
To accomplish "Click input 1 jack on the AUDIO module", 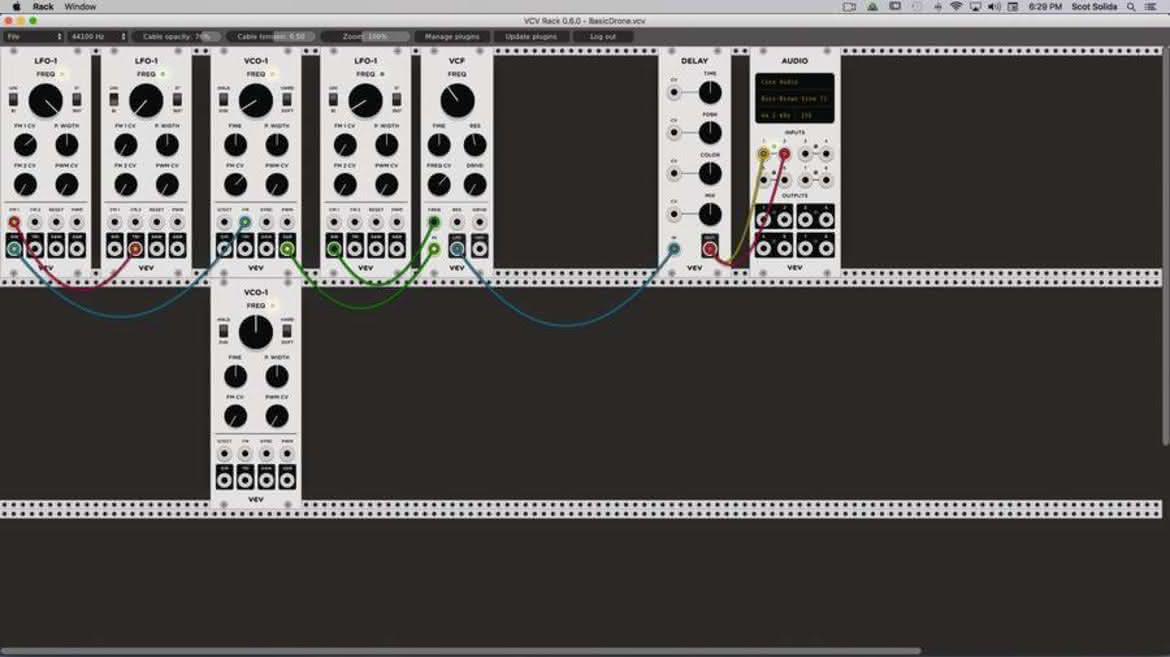I will [x=763, y=154].
